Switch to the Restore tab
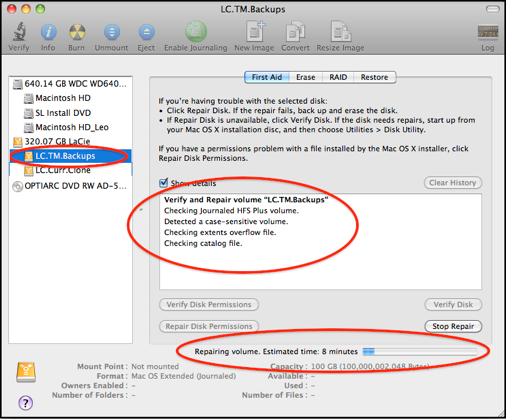The image size is (506, 419). [374, 77]
